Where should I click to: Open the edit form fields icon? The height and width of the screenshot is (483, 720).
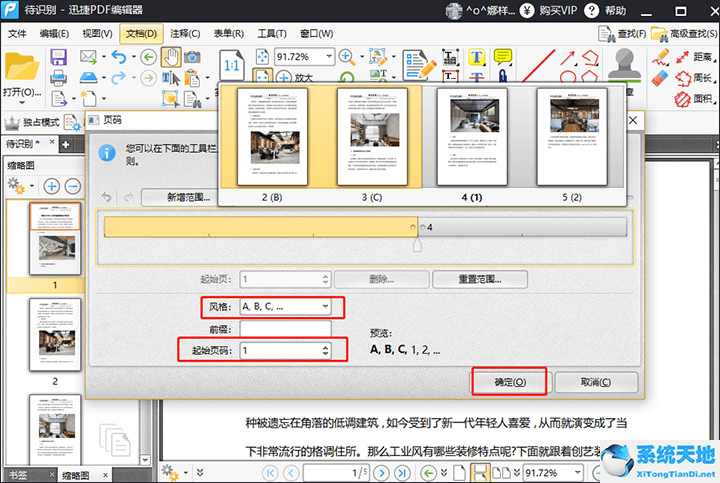[419, 65]
